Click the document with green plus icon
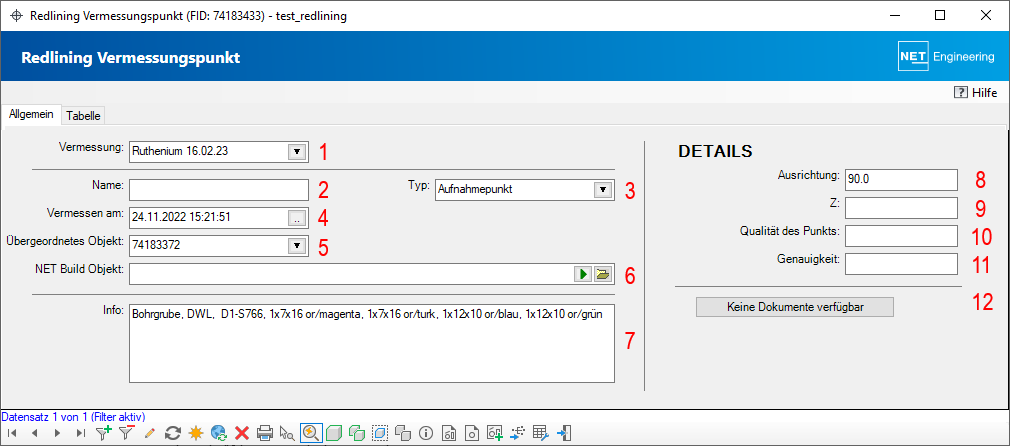 [495, 433]
